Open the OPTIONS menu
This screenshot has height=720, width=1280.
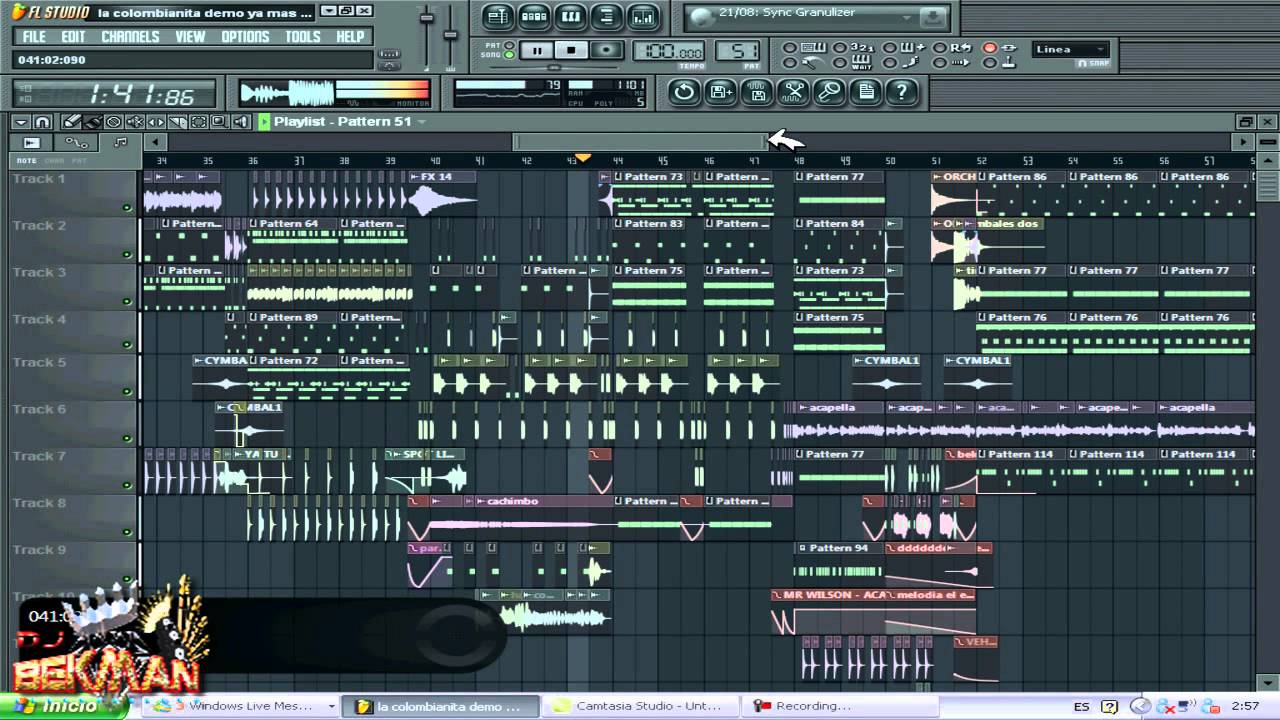click(245, 37)
